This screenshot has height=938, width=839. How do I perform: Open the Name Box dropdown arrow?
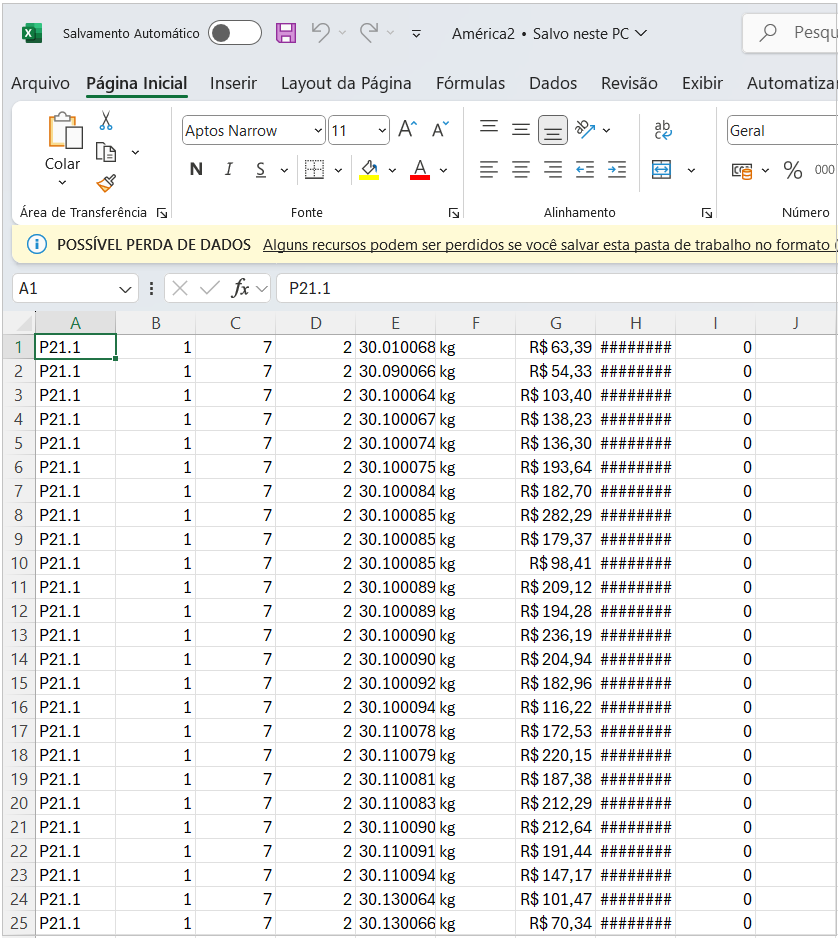point(126,289)
